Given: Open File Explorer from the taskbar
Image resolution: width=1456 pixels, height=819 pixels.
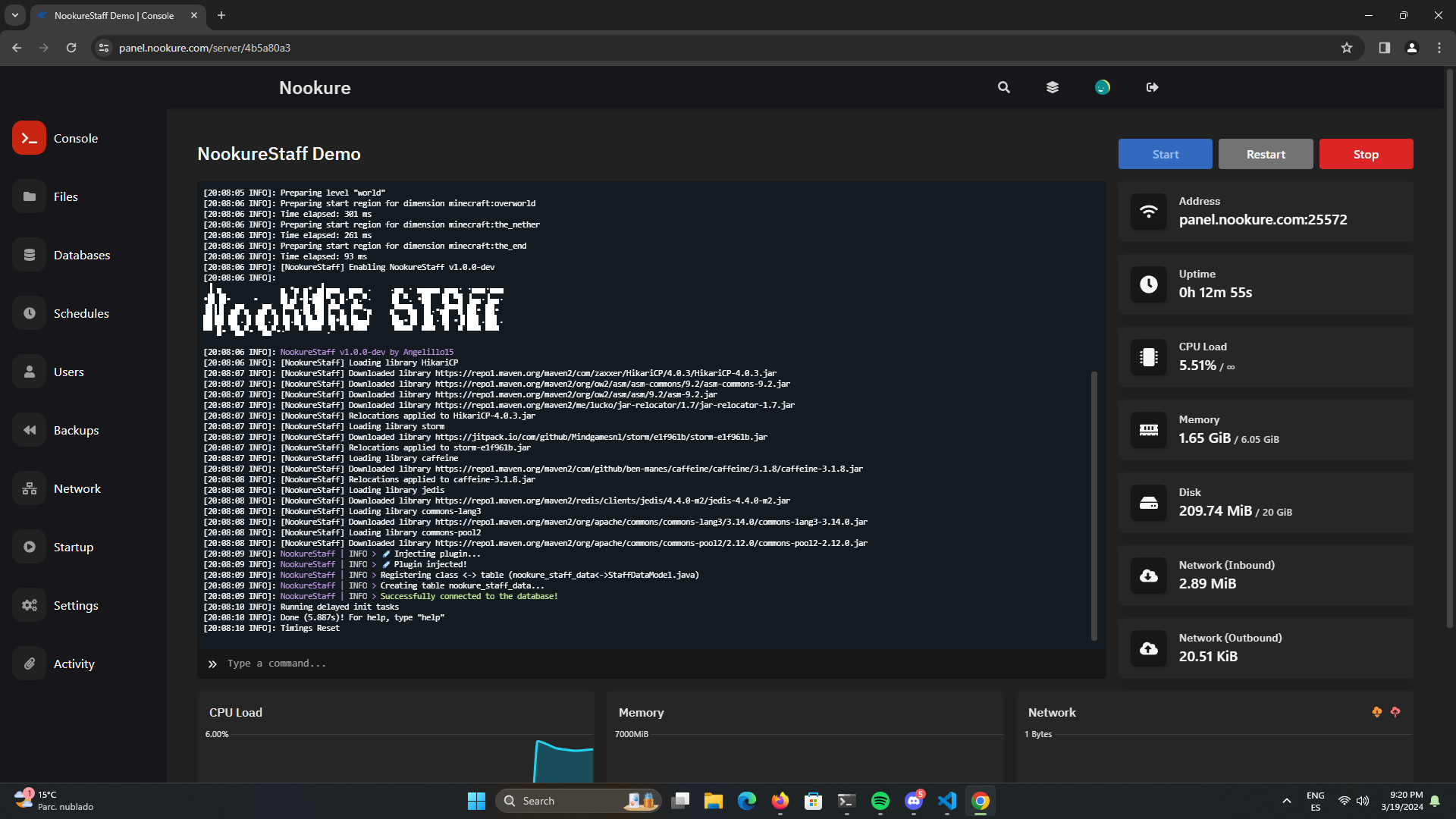Looking at the screenshot, I should tap(713, 801).
